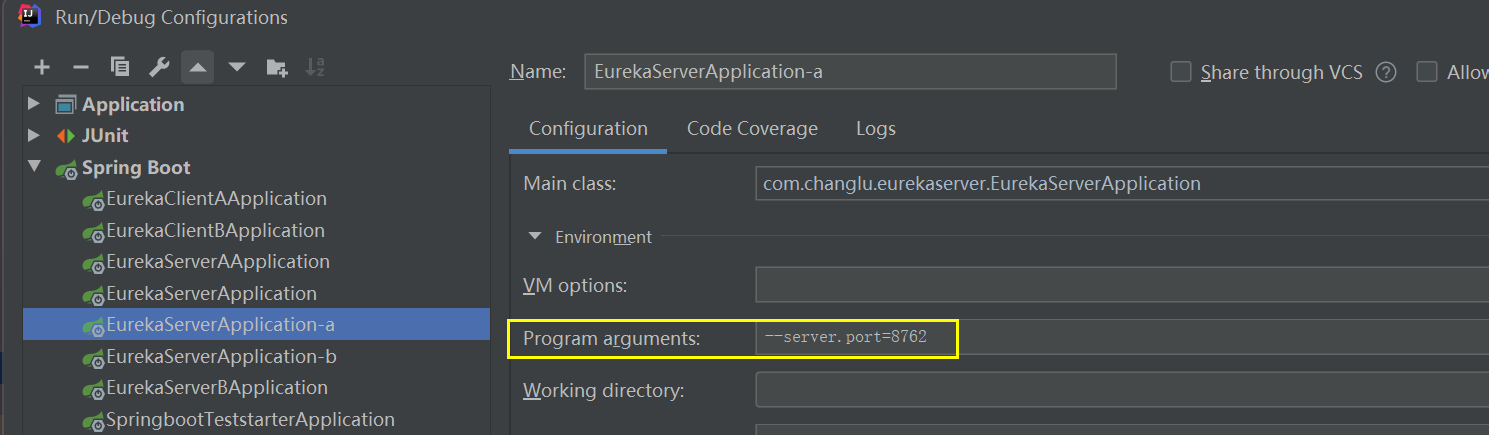Image resolution: width=1489 pixels, height=435 pixels.
Task: Click the Application folder icon
Action: 66,104
